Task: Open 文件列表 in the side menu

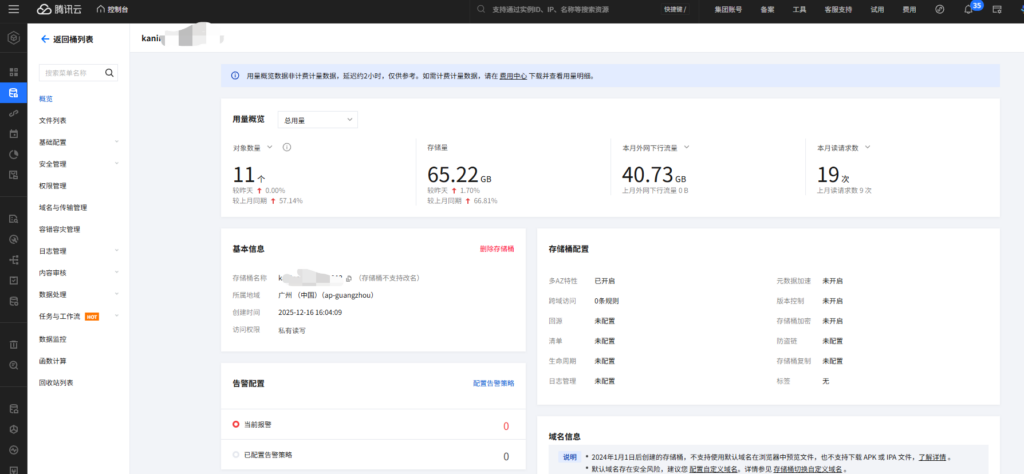Action: click(x=53, y=121)
